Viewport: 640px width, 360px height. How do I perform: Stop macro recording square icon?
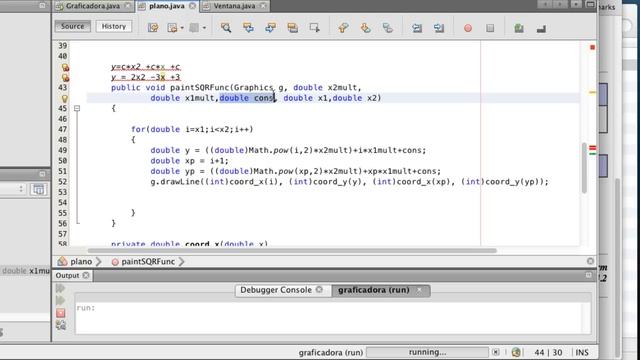tap(490, 28)
